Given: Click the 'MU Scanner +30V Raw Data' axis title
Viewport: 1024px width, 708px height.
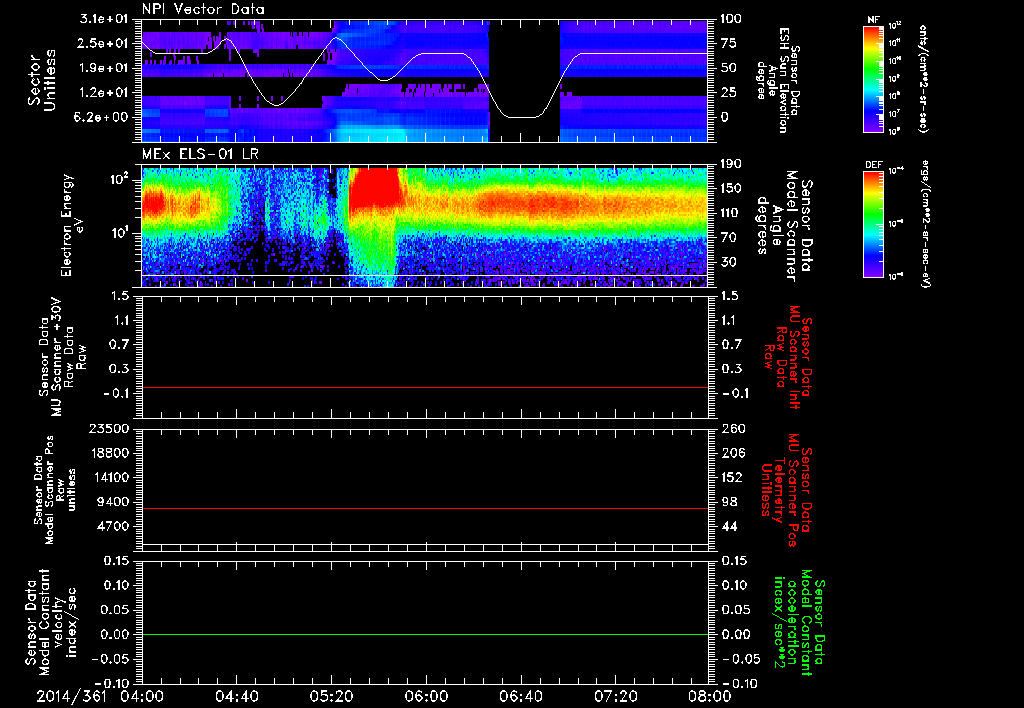Looking at the screenshot, I should click(61, 357).
